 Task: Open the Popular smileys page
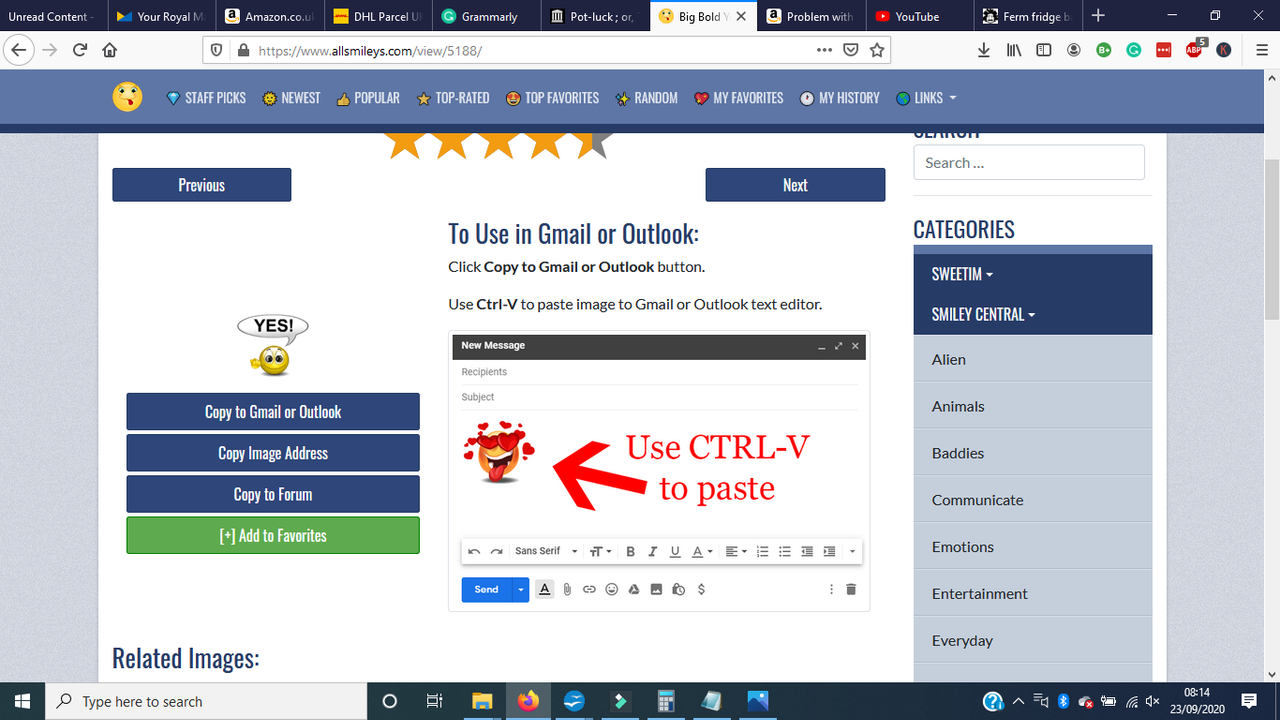(368, 98)
